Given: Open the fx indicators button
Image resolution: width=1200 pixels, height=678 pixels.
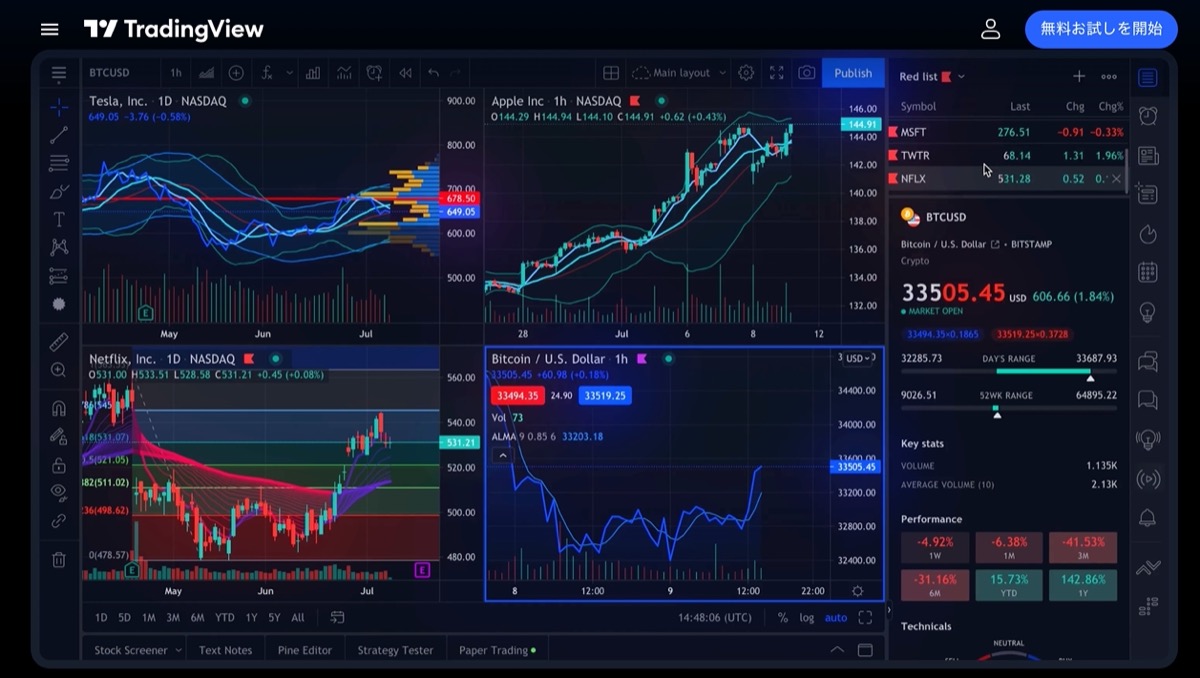Looking at the screenshot, I should [268, 73].
